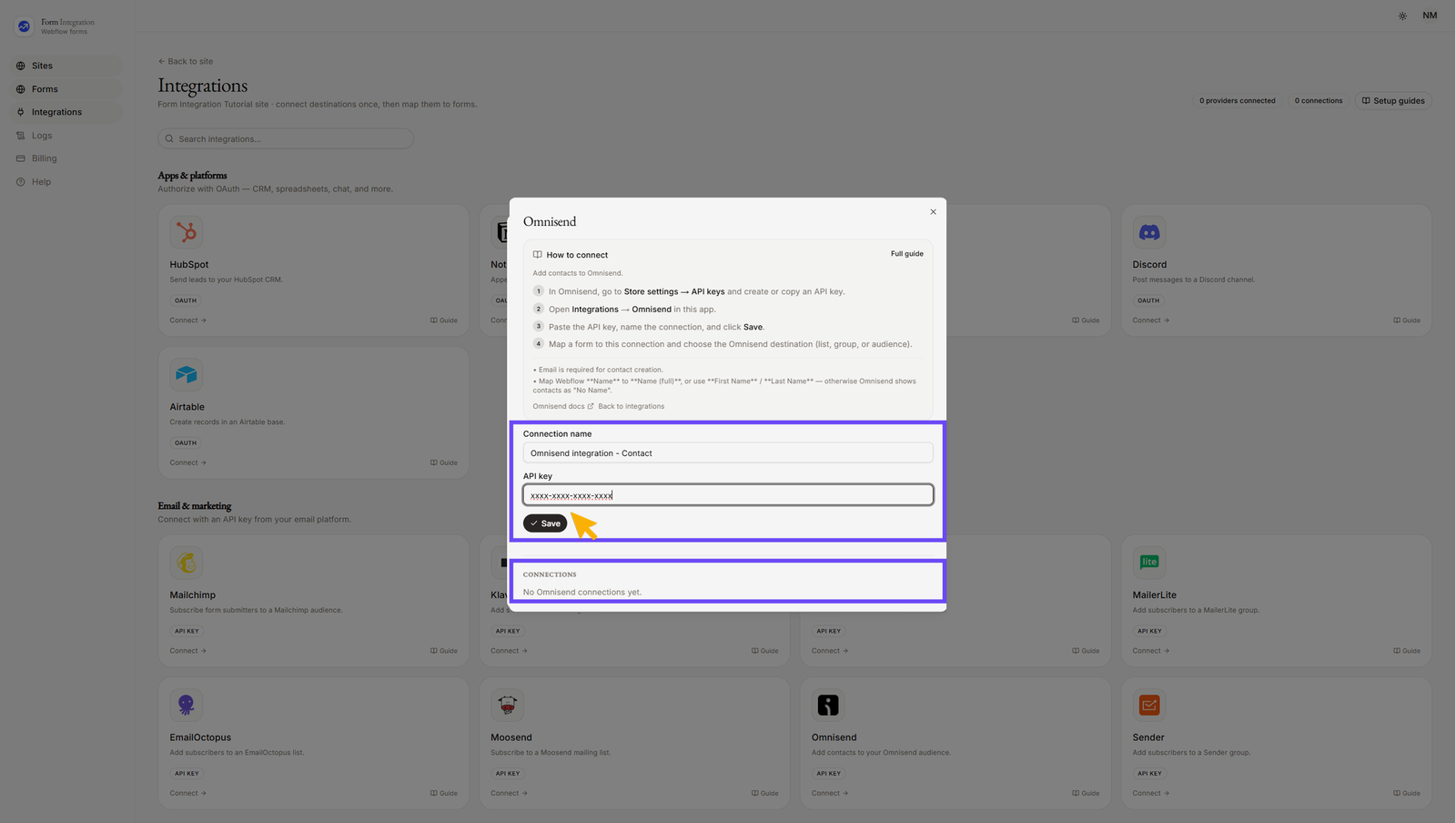Connect Airtable integration
Screen dimensions: 1456x823
point(187,462)
